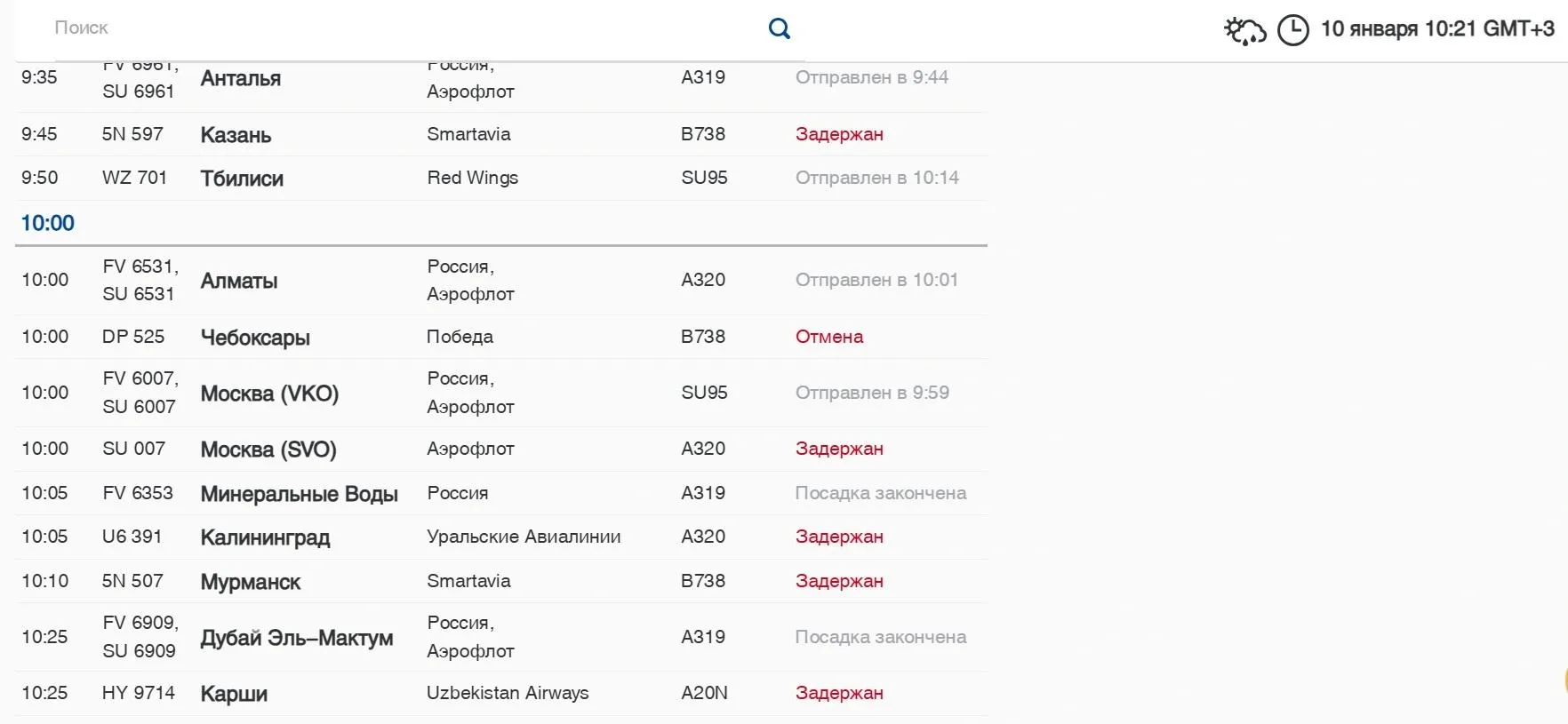
Task: Open the Дубай Эль-Мактум flight
Action: point(296,638)
